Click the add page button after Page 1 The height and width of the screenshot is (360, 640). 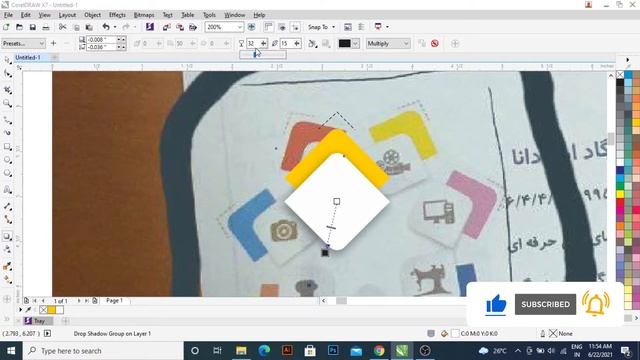click(x=95, y=301)
